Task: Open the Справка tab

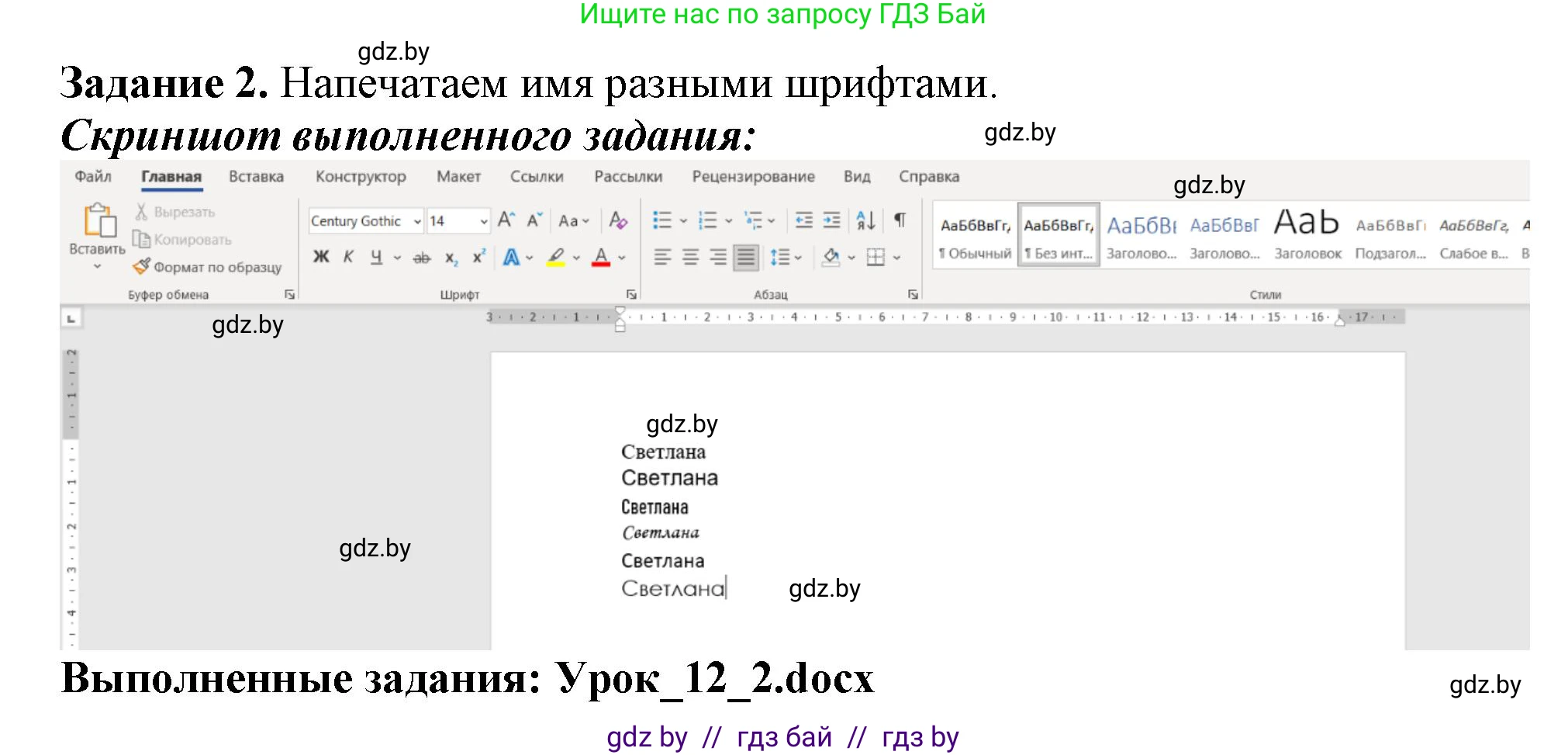Action: pyautogui.click(x=929, y=176)
